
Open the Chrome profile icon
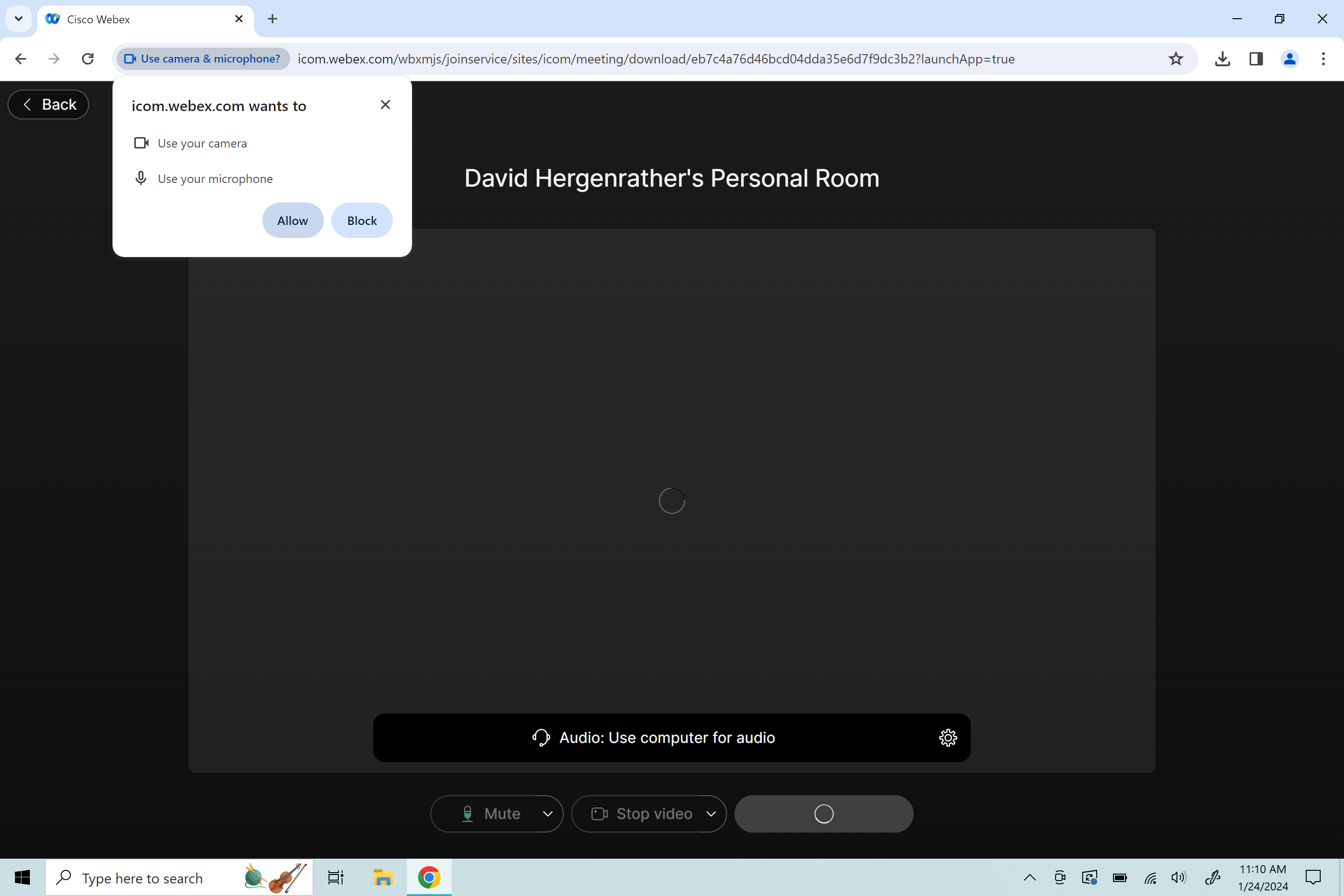[x=1290, y=59]
